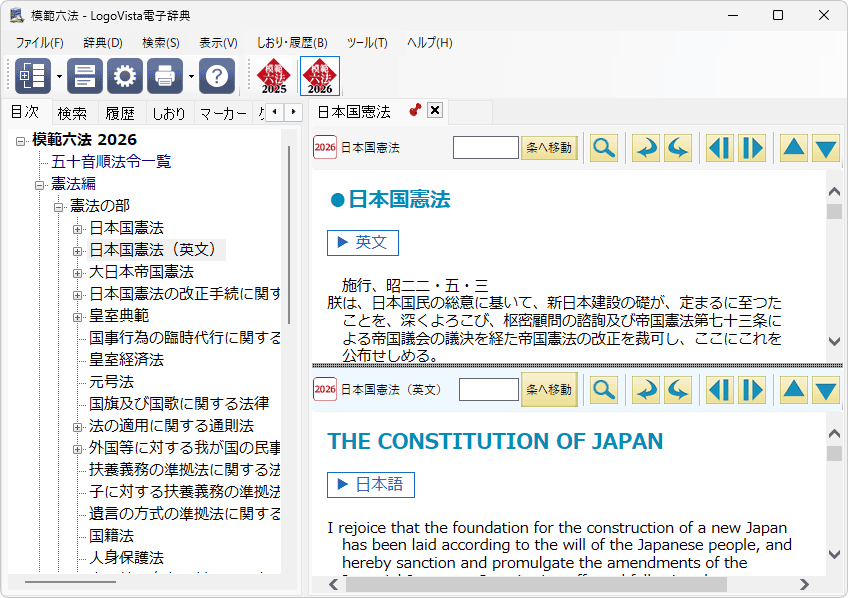Image resolution: width=848 pixels, height=598 pixels.
Task: Open the dropdown arrow beside the printer icon
Action: [x=191, y=76]
